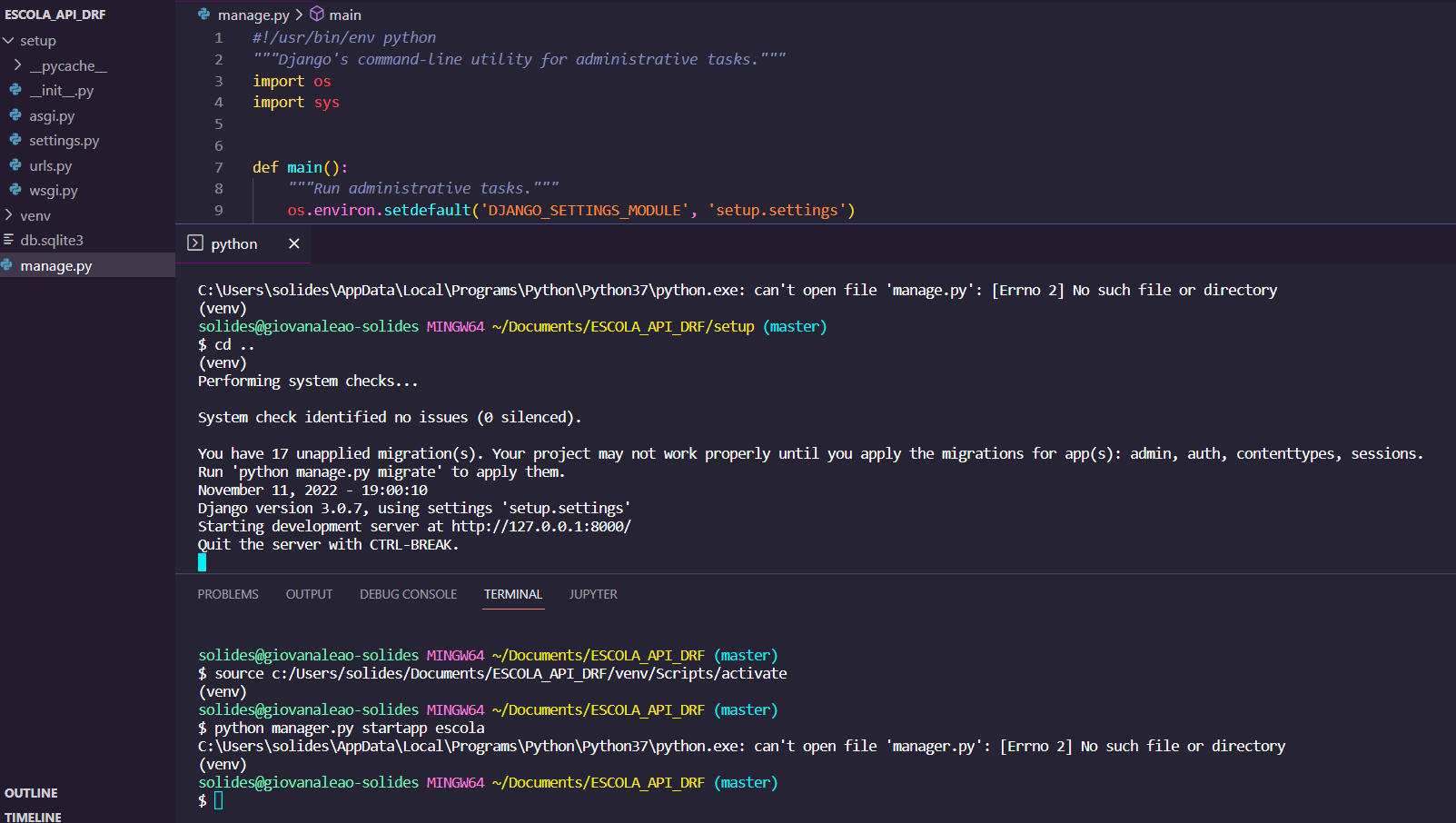This screenshot has height=823, width=1456.
Task: Click the Python icon next to manage.py in sidebar
Action: (8, 265)
